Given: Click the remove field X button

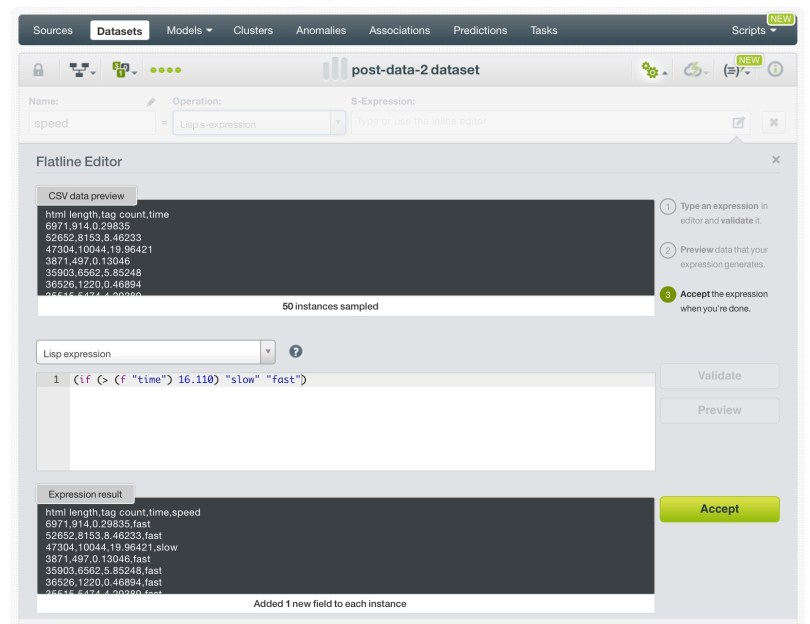Looking at the screenshot, I should (773, 123).
